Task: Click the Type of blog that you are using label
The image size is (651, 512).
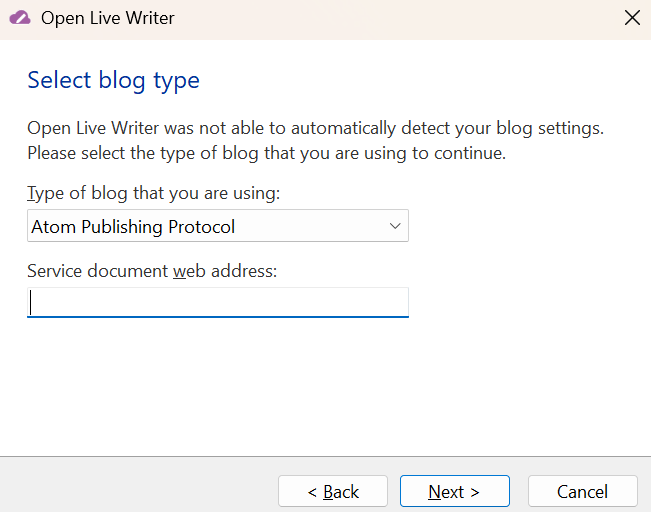Action: (x=153, y=193)
